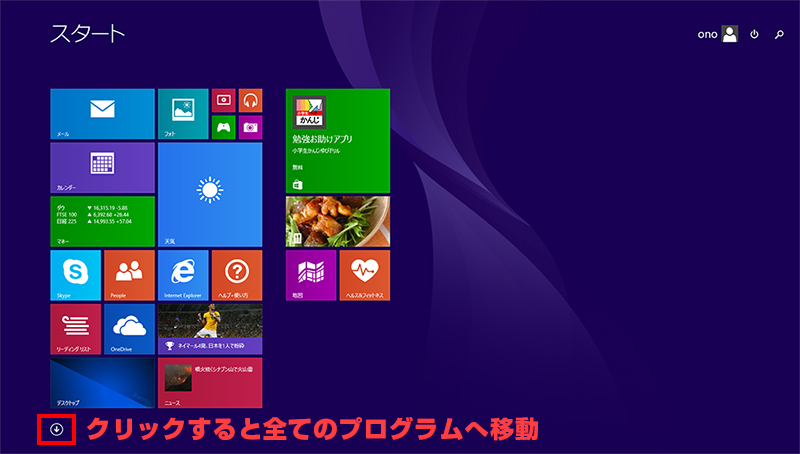Open the Help and Tips tile

pyautogui.click(x=237, y=275)
